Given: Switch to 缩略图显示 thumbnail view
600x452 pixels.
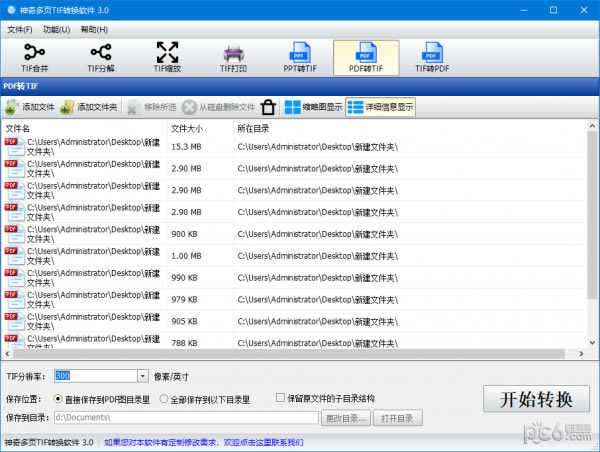Looking at the screenshot, I should point(313,107).
